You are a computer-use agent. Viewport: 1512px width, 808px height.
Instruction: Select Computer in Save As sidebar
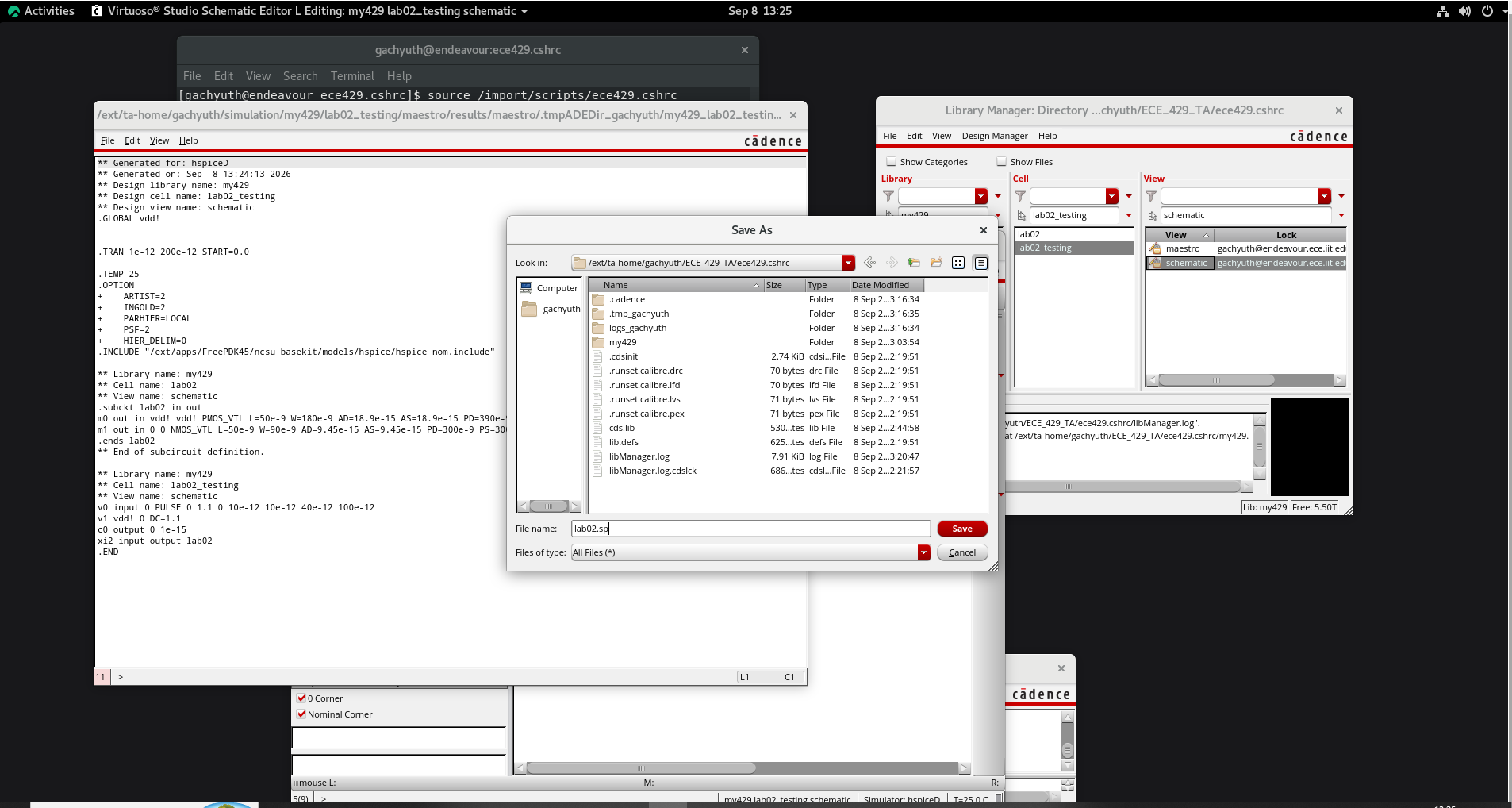click(548, 288)
